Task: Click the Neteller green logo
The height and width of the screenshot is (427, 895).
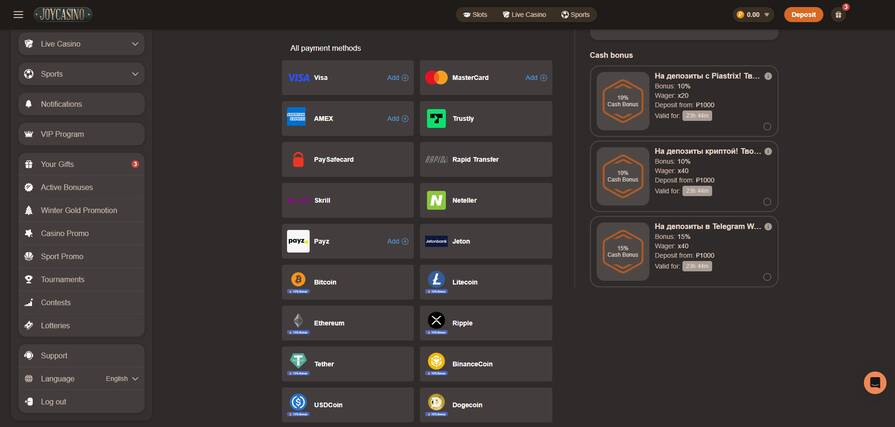Action: [x=436, y=200]
